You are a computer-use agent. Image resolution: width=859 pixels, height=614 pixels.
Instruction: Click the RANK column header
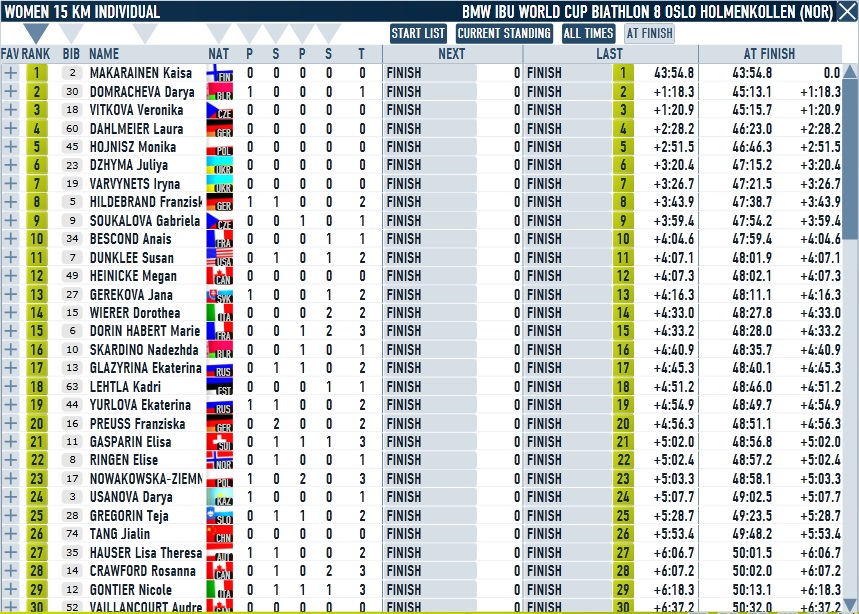[36, 54]
